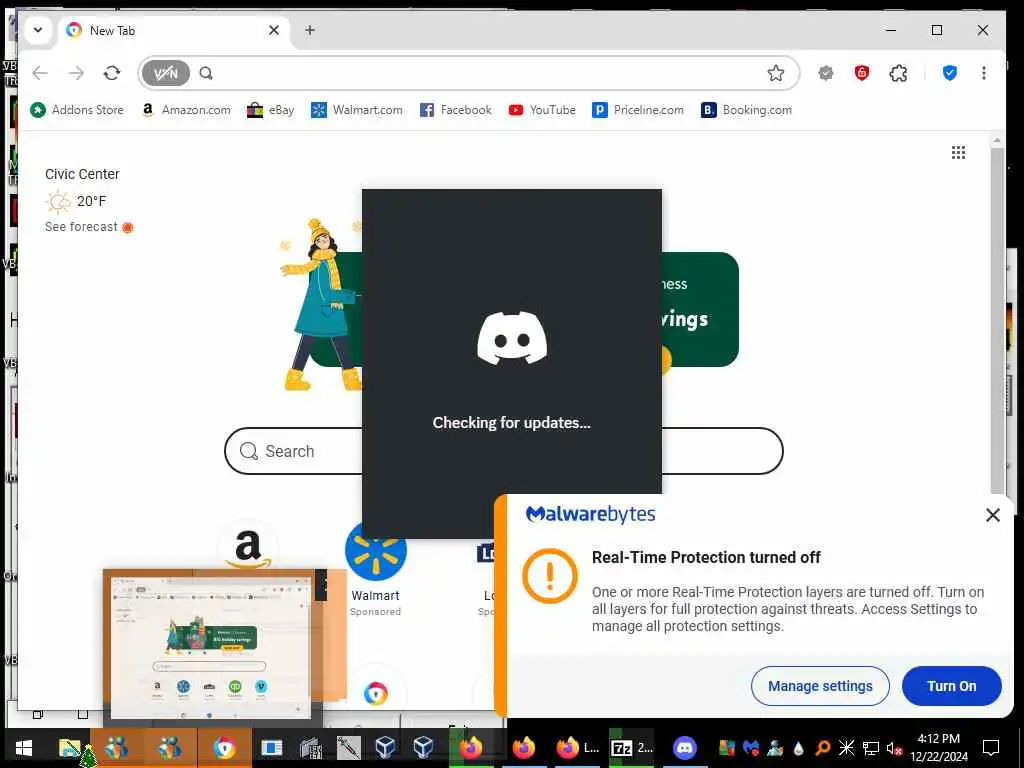
Task: Click See forecast weather link
Action: point(81,227)
